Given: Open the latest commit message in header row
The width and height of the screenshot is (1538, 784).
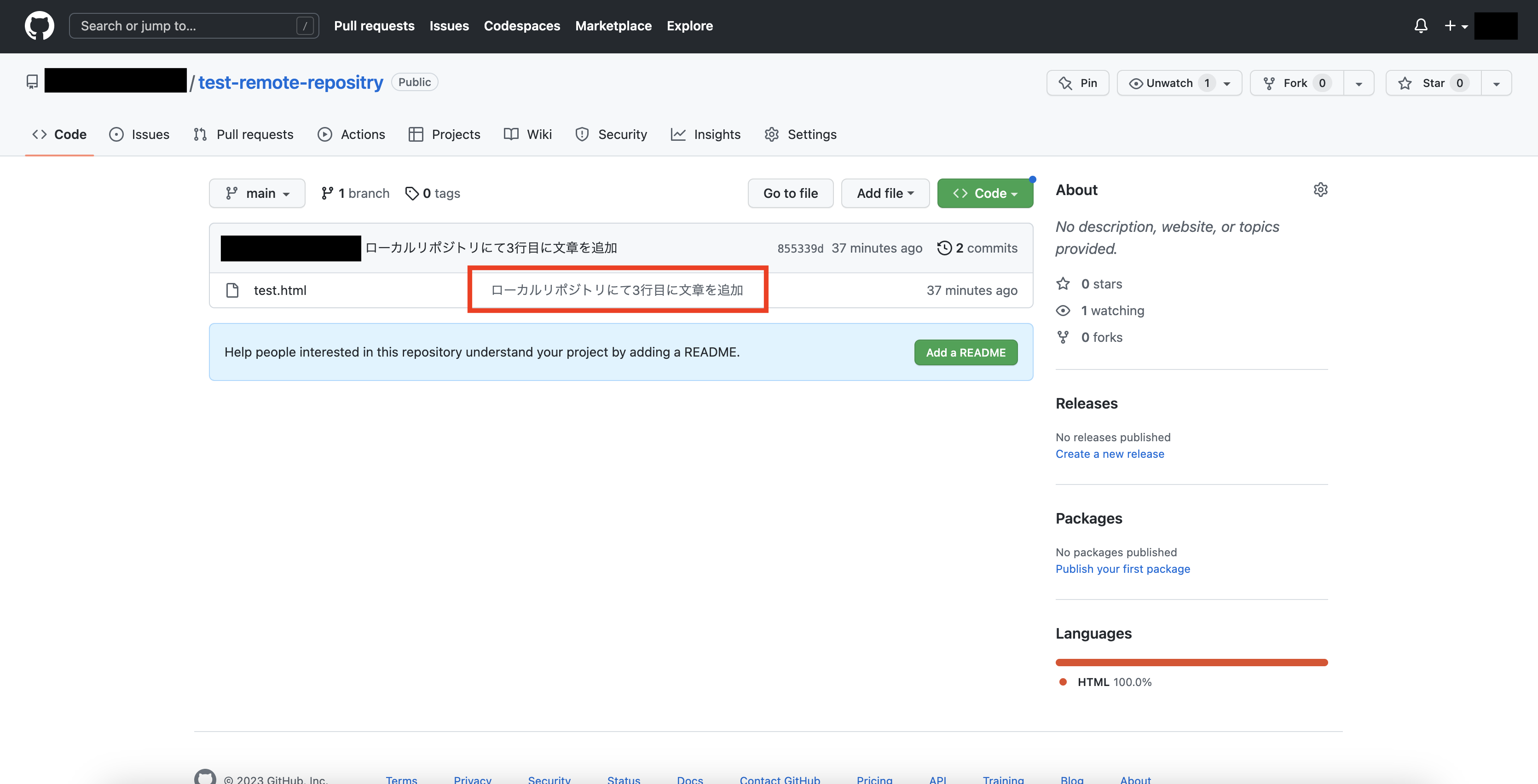Looking at the screenshot, I should coord(491,248).
